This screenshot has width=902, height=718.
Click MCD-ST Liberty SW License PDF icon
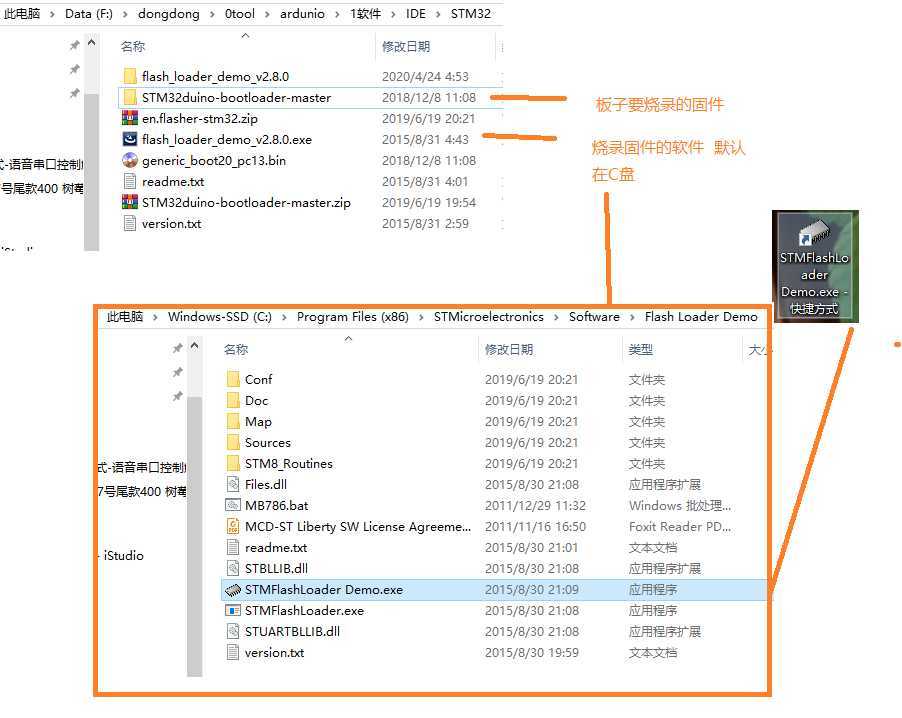click(x=233, y=526)
